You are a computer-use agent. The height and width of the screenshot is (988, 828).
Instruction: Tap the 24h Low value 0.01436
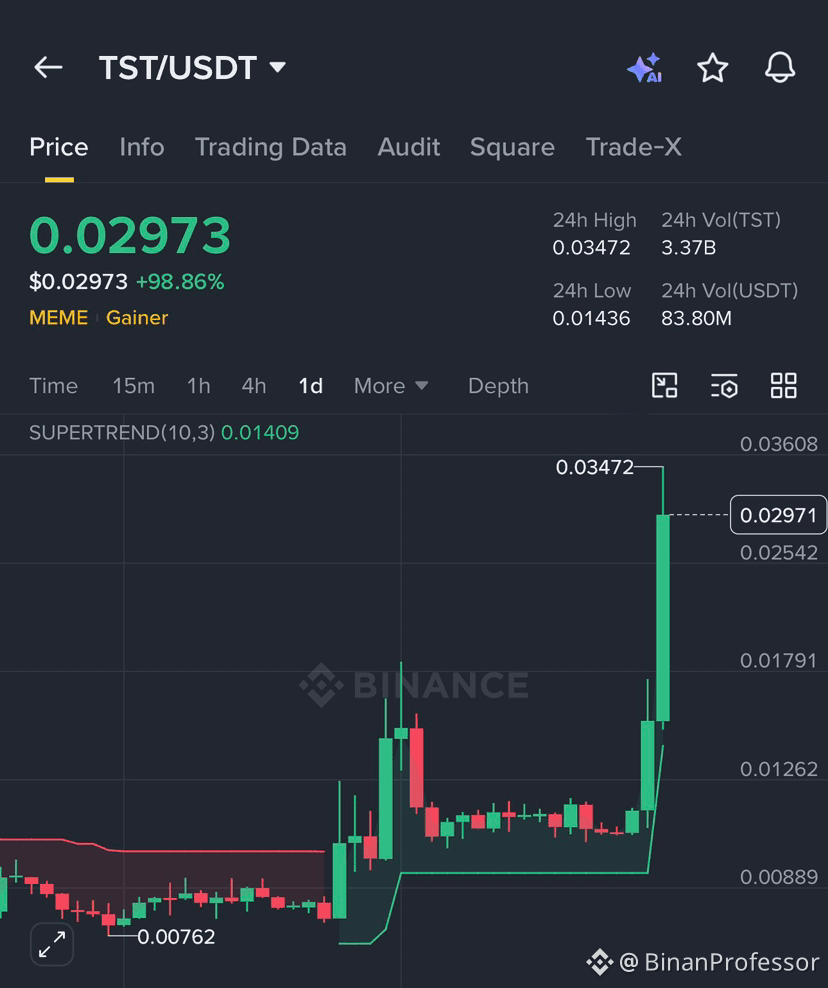click(x=591, y=318)
